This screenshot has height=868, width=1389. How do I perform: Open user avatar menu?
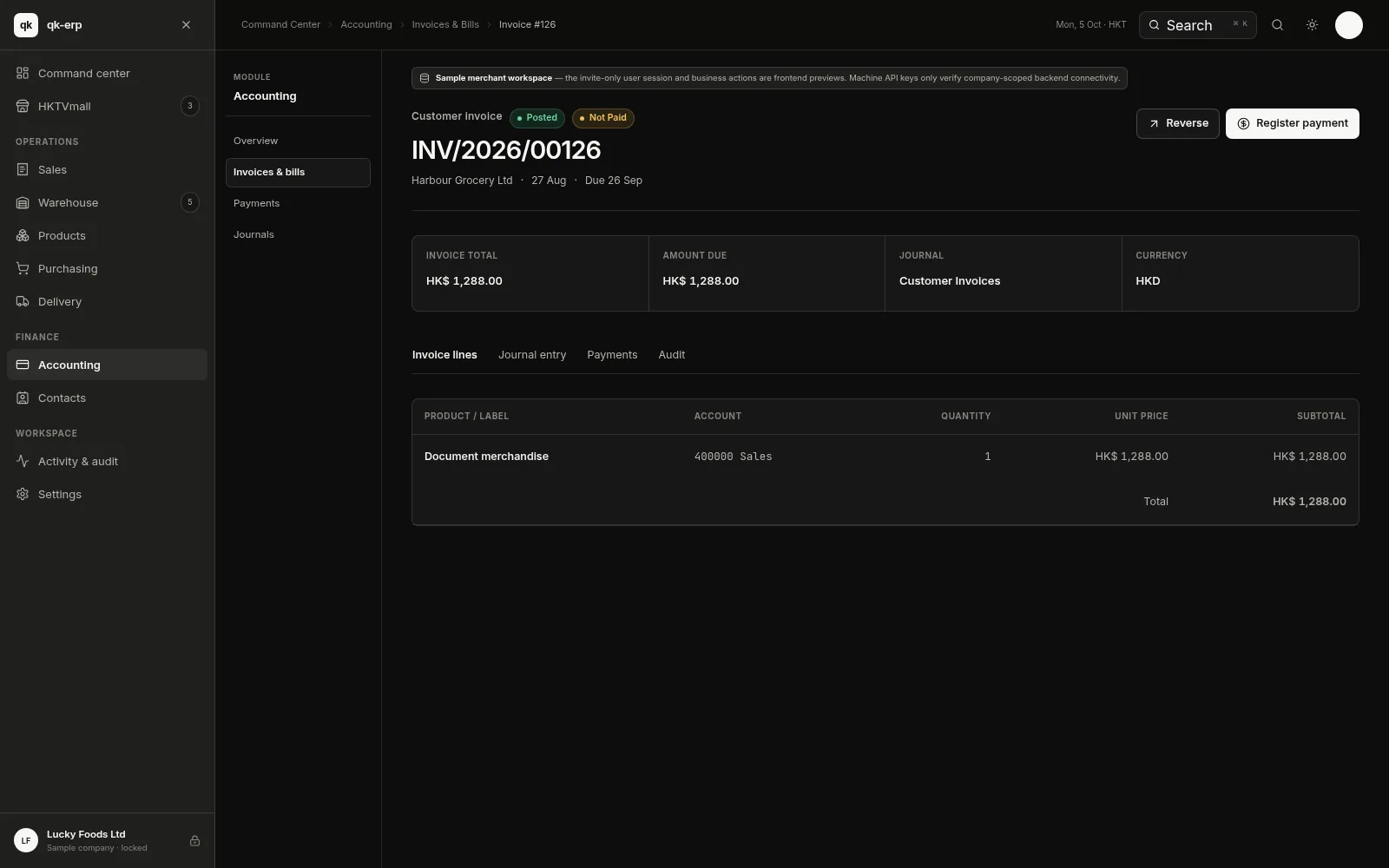point(1348,25)
